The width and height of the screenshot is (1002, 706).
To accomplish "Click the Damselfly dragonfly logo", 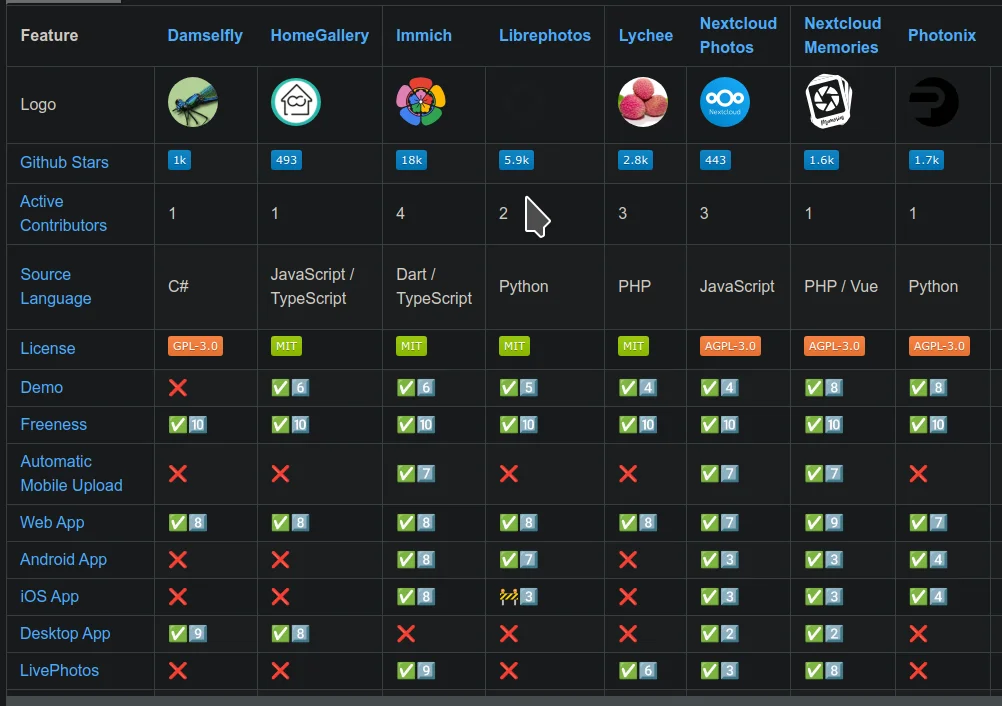I will coord(193,102).
